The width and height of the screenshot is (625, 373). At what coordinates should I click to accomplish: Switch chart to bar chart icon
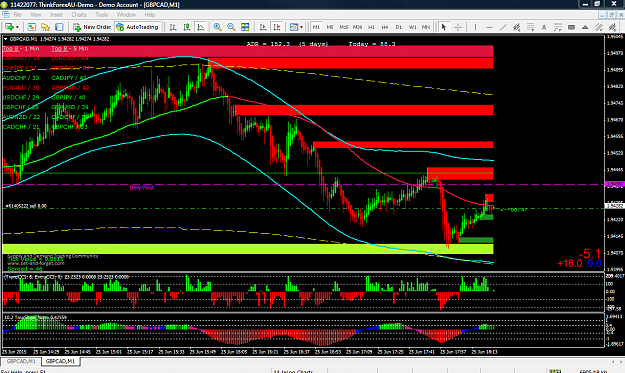tap(173, 27)
